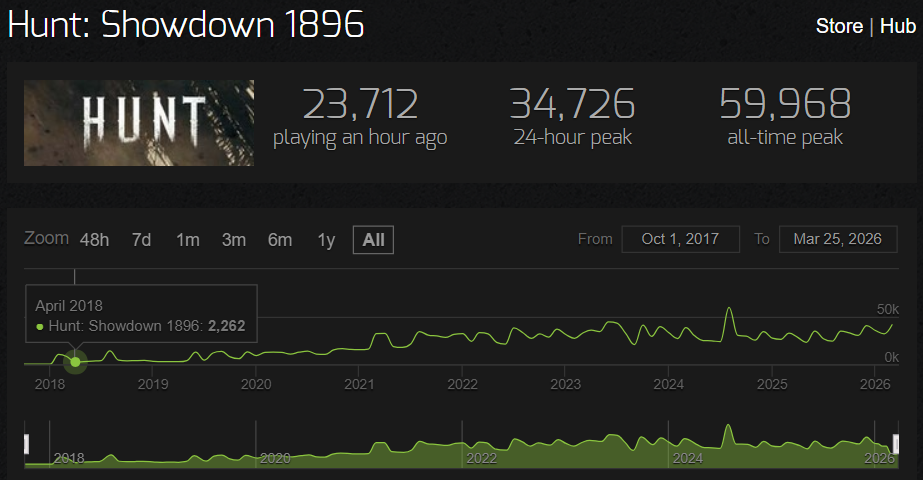Click the 2019 axis label on main chart
This screenshot has width=923, height=480.
click(x=153, y=385)
